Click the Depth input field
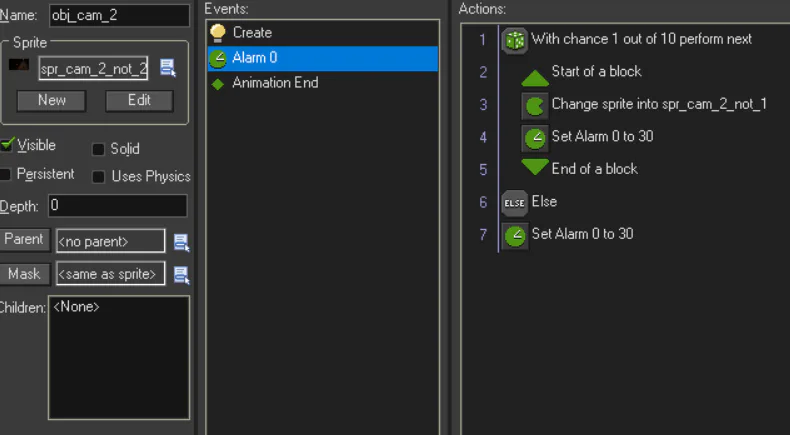This screenshot has width=790, height=435. pyautogui.click(x=117, y=206)
